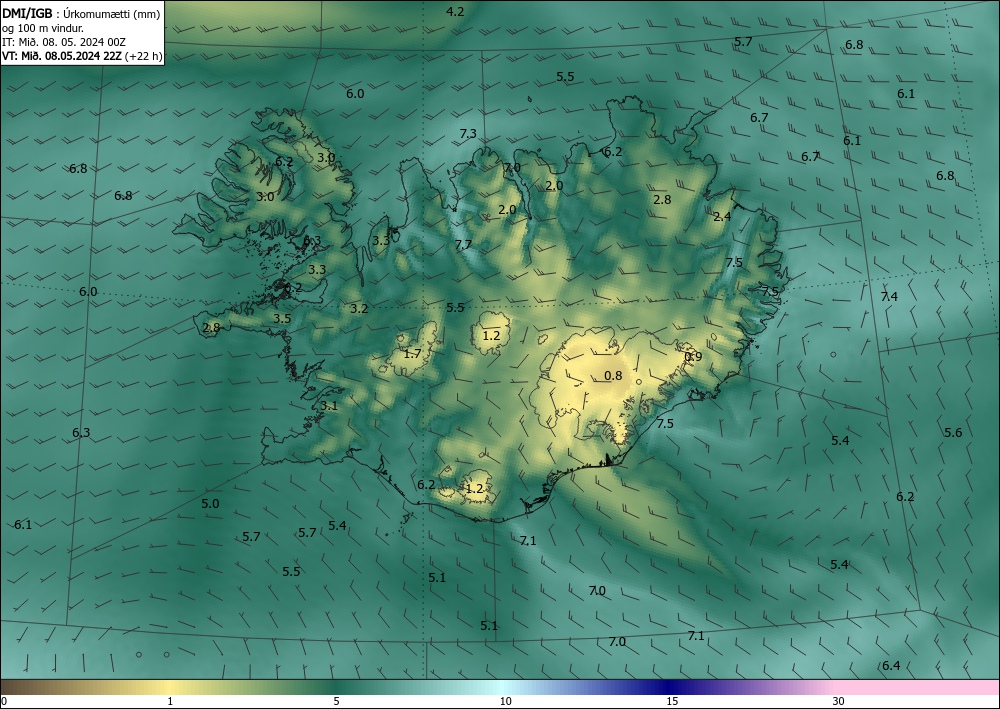This screenshot has height=709, width=1000.
Task: Pick the dark navy segment of the color scale
Action: (670, 687)
